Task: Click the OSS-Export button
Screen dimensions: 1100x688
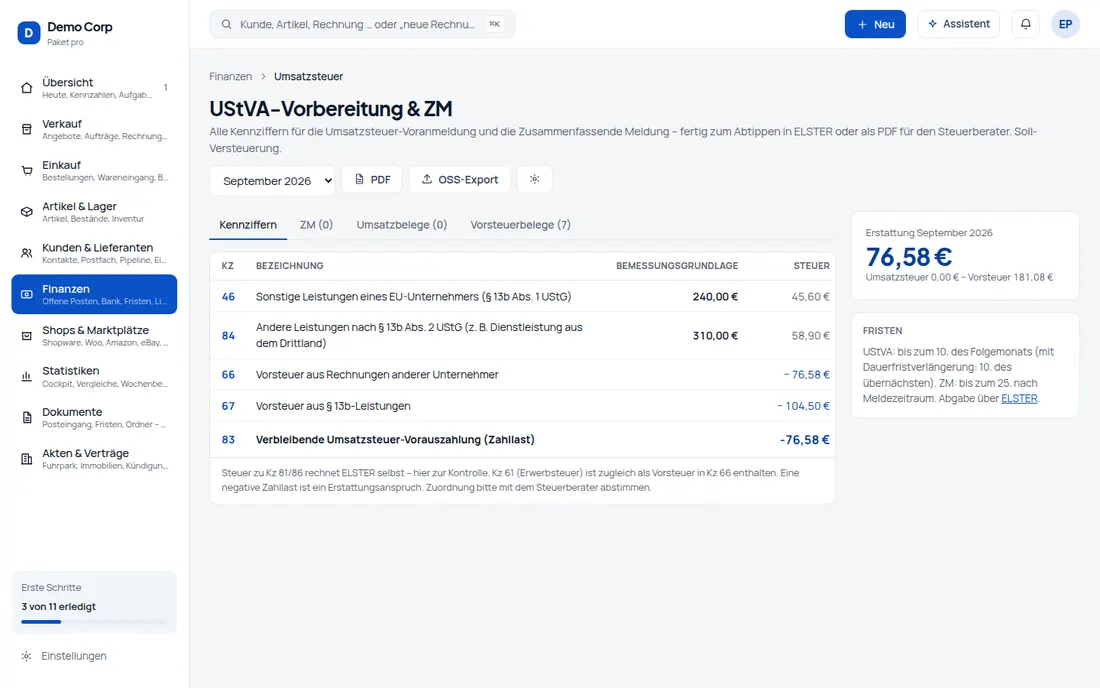Action: (x=460, y=180)
